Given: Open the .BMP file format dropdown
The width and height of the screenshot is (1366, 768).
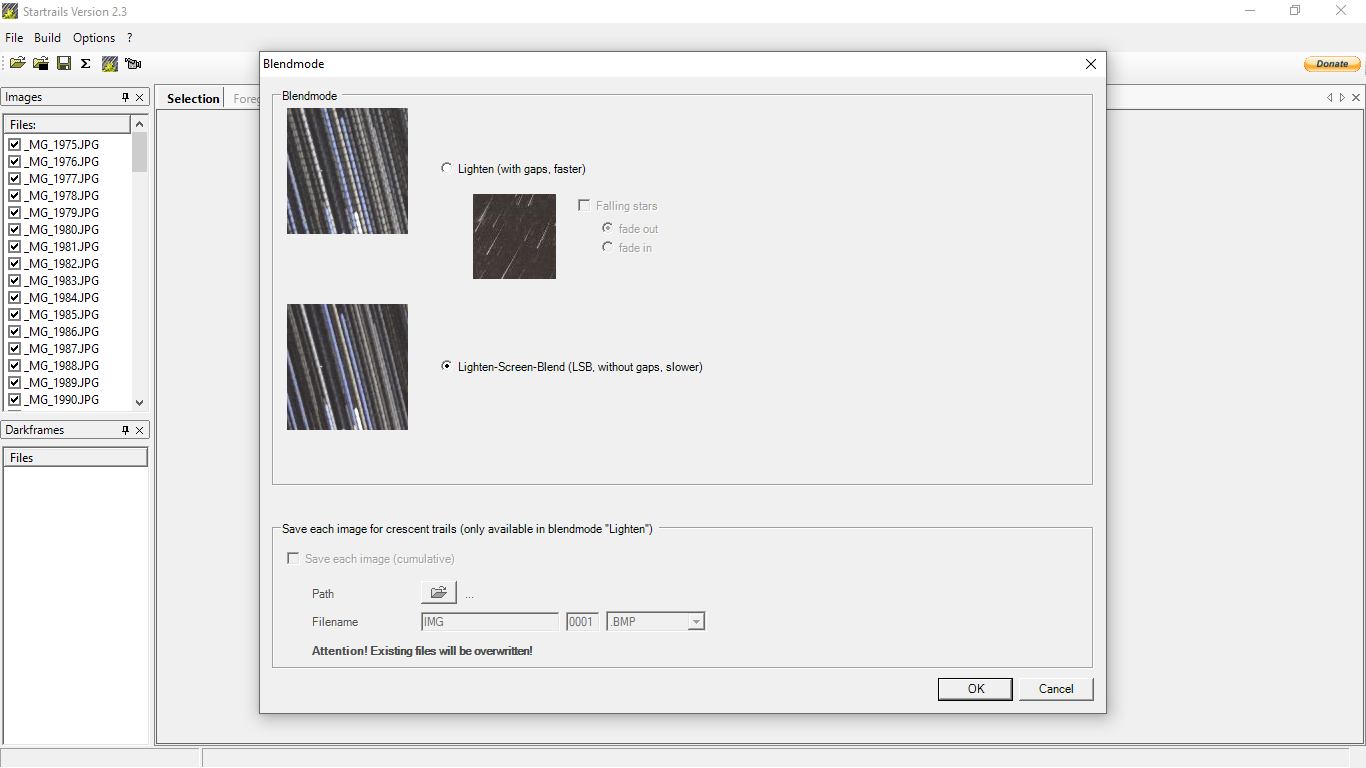Looking at the screenshot, I should (x=696, y=622).
